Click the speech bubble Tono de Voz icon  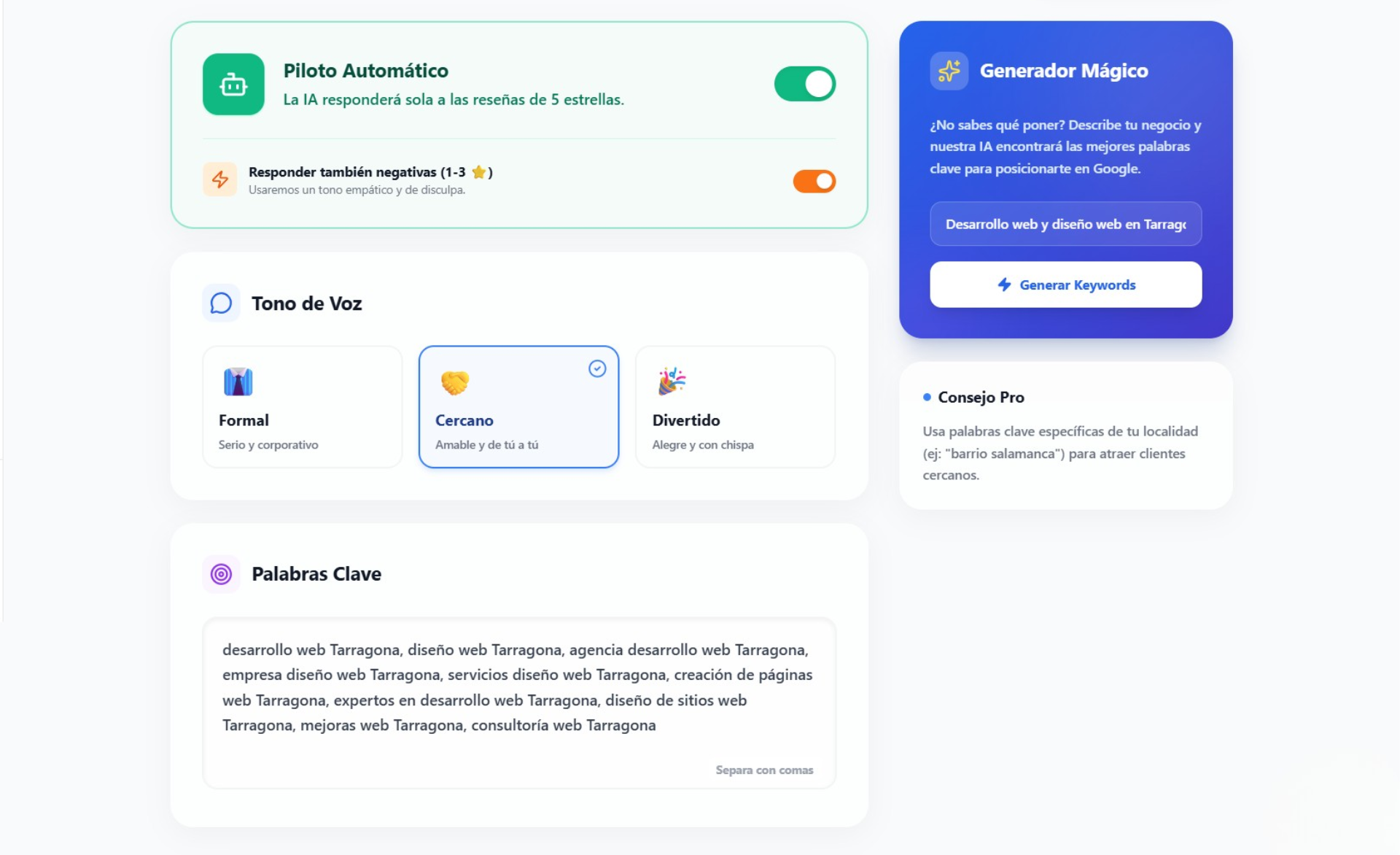(221, 303)
